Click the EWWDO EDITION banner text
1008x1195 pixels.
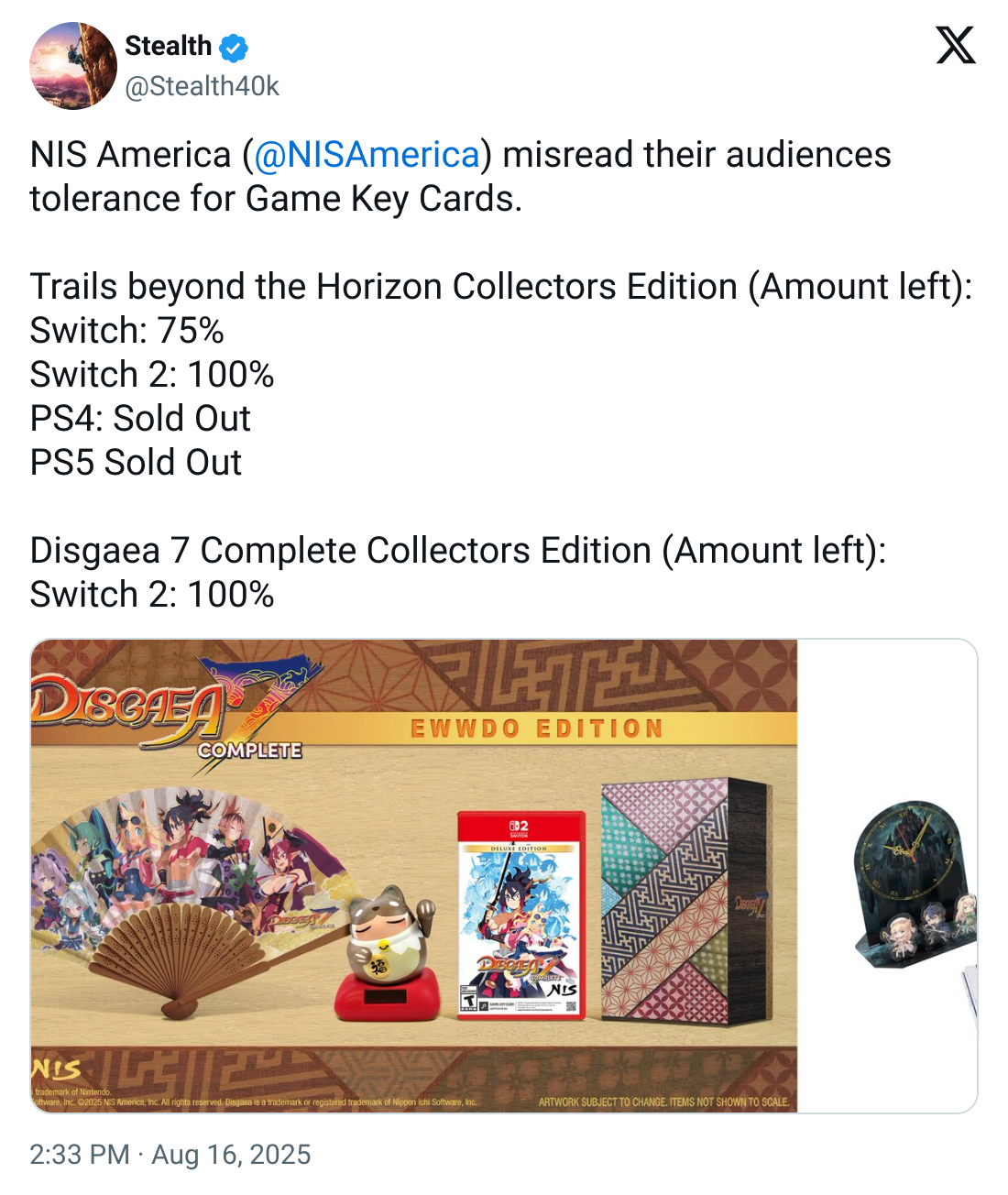coord(536,729)
